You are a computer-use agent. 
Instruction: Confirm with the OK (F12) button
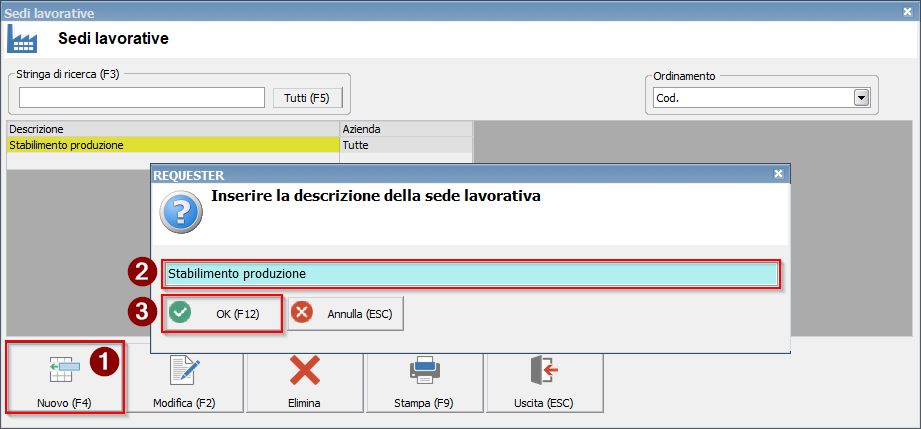[222, 314]
